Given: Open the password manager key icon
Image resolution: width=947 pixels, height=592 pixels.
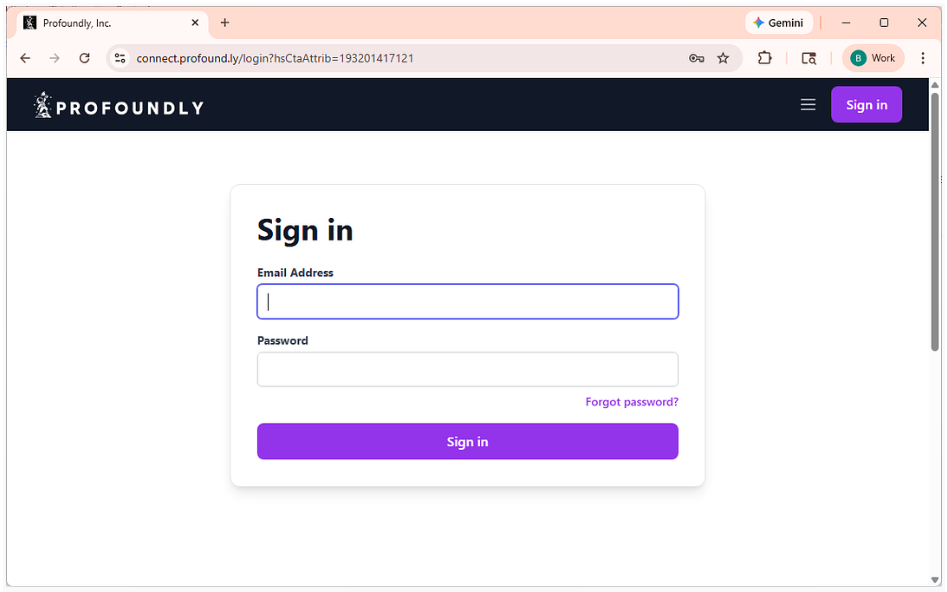Looking at the screenshot, I should [696, 58].
